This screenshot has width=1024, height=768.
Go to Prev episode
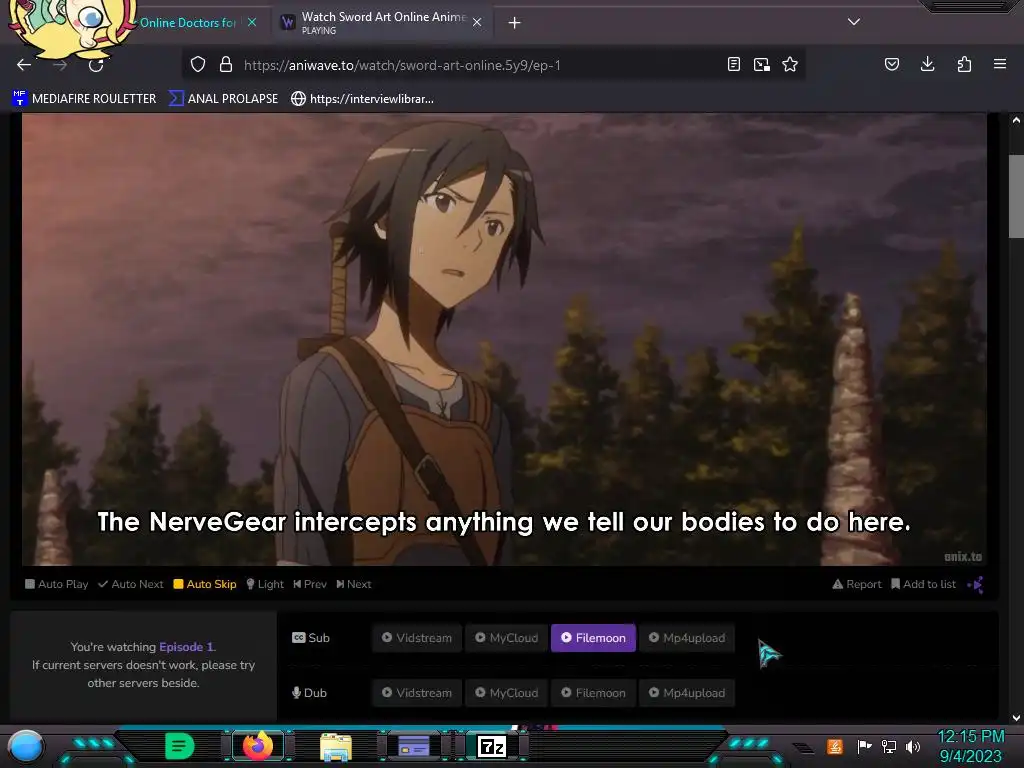[x=310, y=584]
